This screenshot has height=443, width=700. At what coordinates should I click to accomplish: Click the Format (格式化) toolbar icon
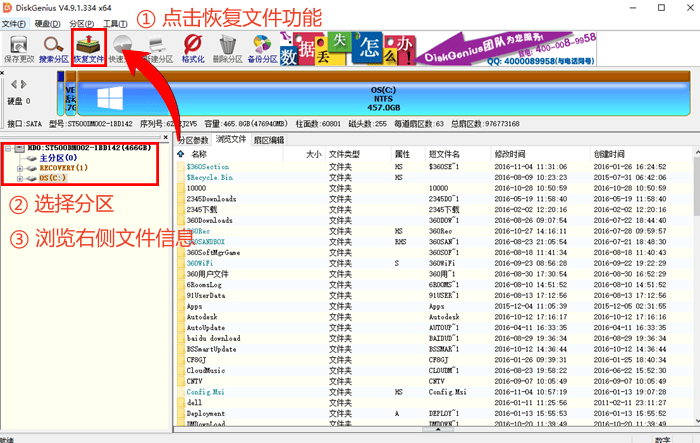(193, 49)
